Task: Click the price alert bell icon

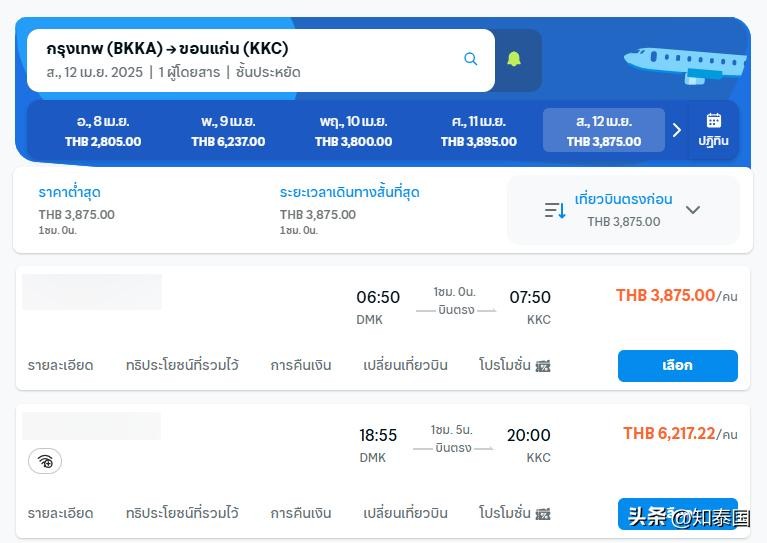Action: coord(514,60)
